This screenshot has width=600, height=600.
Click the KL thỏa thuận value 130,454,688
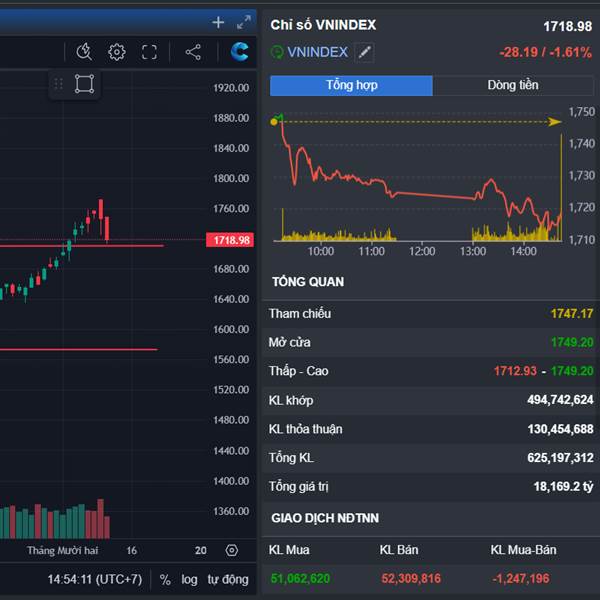(x=560, y=429)
